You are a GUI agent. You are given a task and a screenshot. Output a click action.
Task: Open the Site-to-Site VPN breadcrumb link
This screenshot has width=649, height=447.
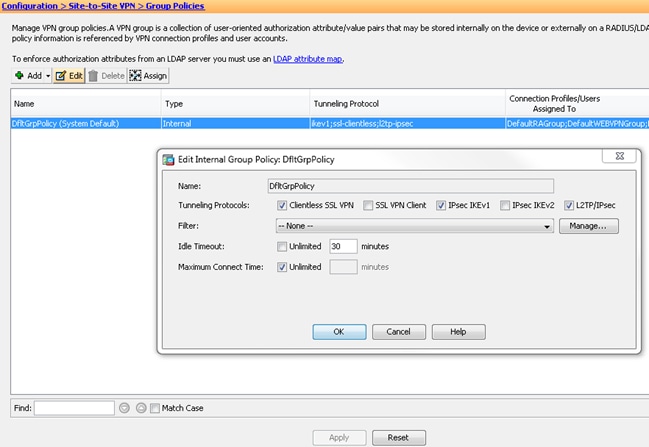102,6
